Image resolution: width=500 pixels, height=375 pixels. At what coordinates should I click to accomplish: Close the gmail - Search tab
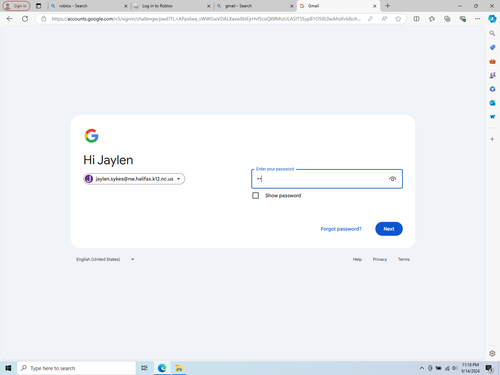pyautogui.click(x=292, y=6)
